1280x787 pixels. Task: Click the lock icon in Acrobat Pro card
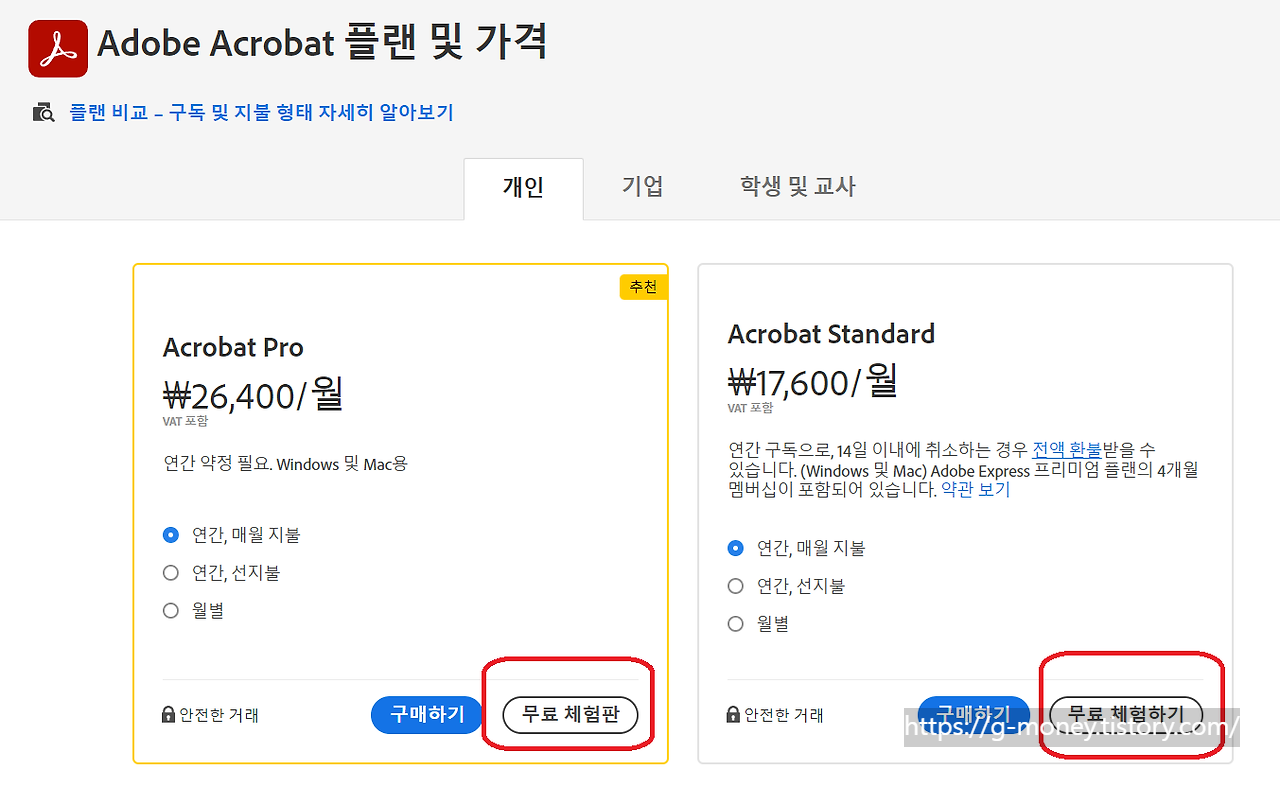tap(168, 715)
